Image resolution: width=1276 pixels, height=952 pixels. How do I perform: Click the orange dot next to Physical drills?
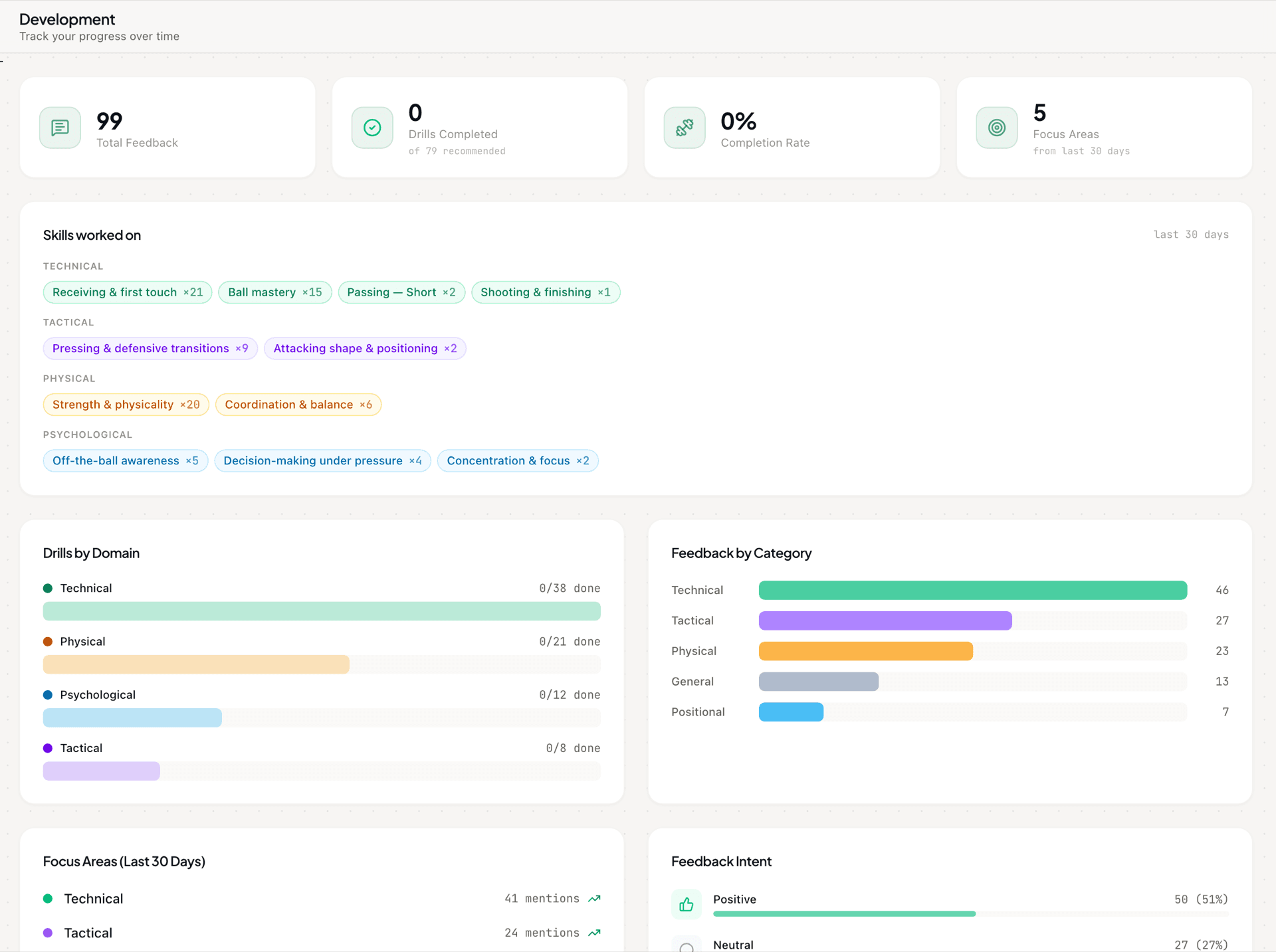tap(48, 642)
